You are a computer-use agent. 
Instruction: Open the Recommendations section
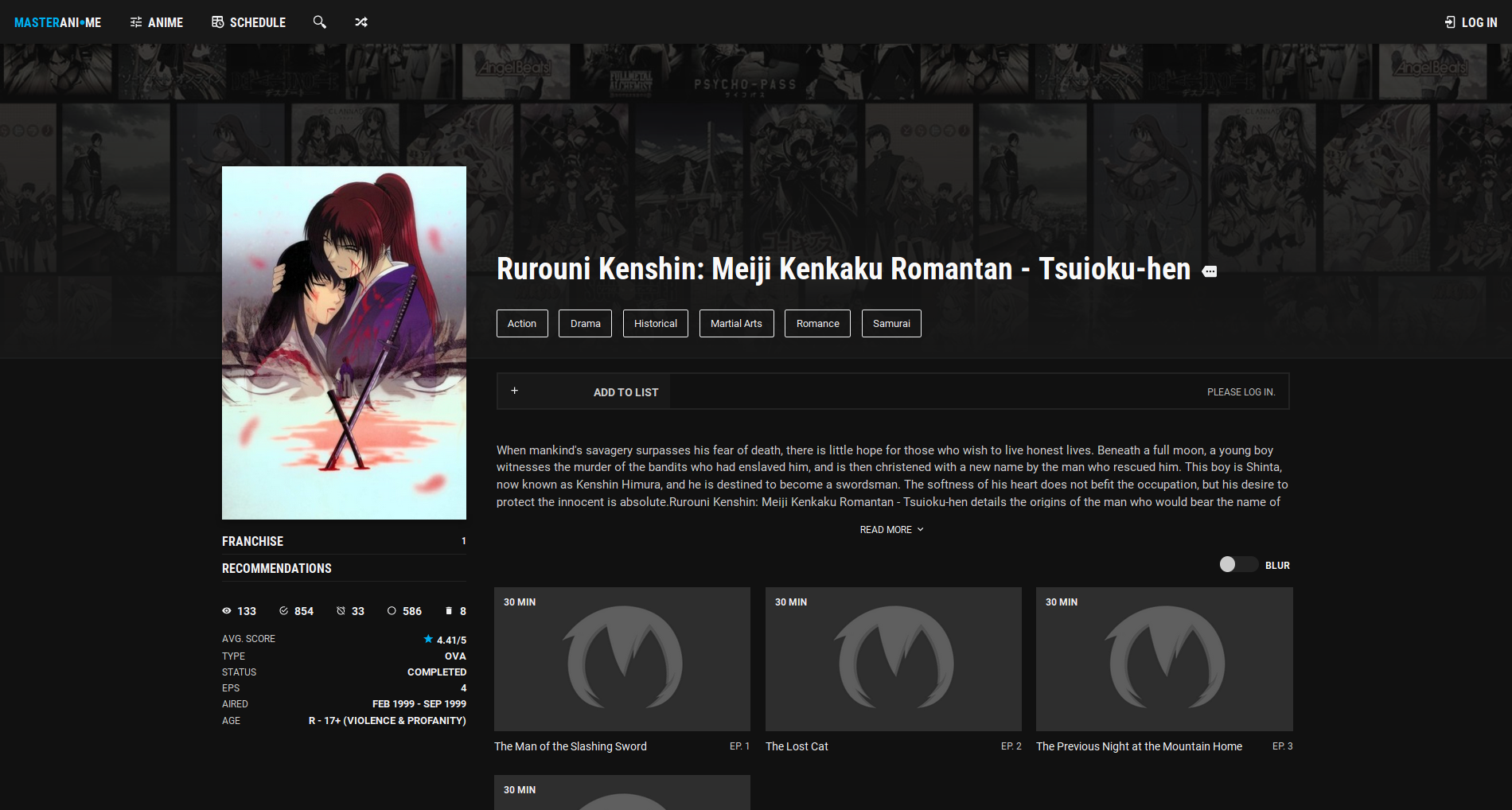344,568
